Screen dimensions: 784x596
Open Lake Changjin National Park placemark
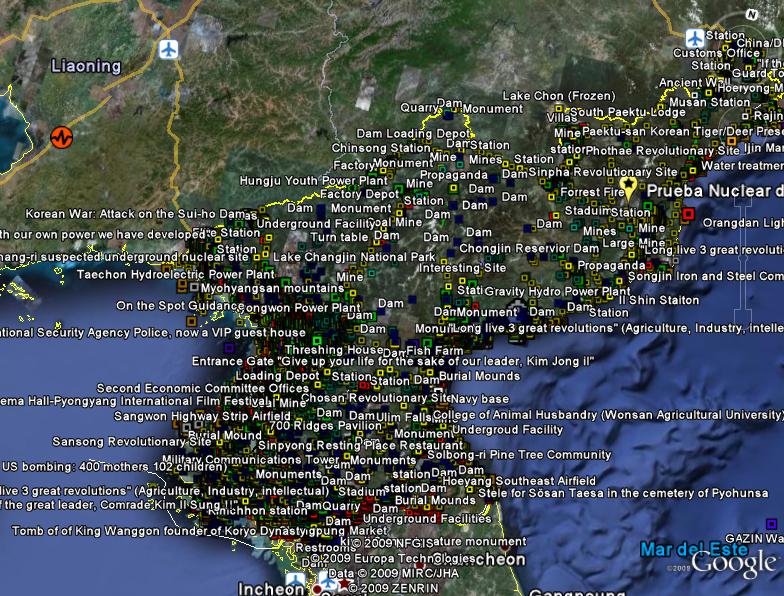coord(354,257)
